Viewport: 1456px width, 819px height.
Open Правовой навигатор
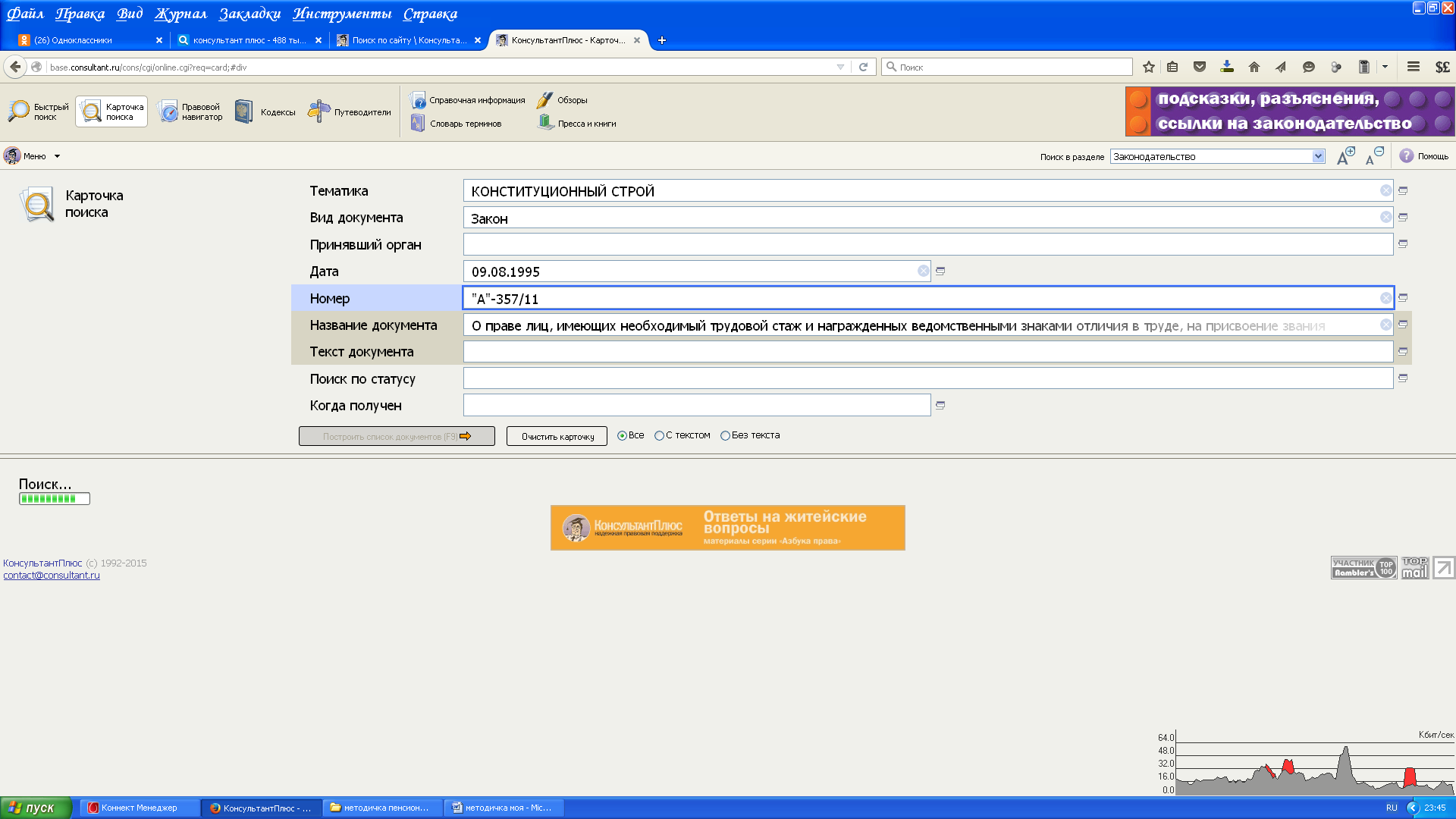(x=190, y=111)
